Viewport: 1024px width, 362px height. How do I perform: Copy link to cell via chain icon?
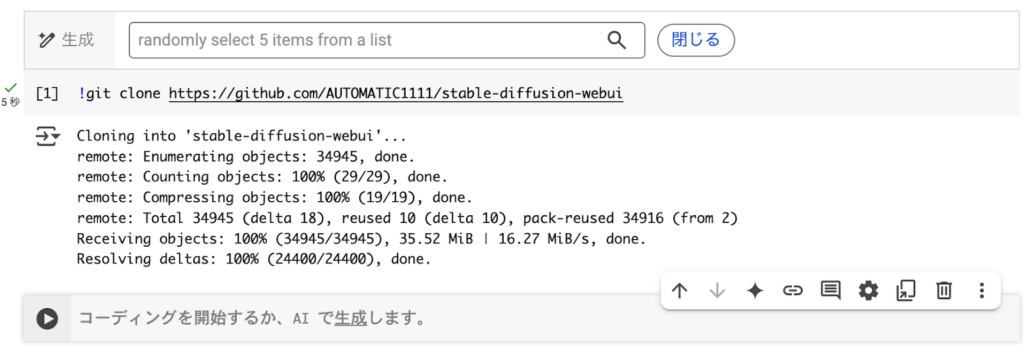(792, 291)
